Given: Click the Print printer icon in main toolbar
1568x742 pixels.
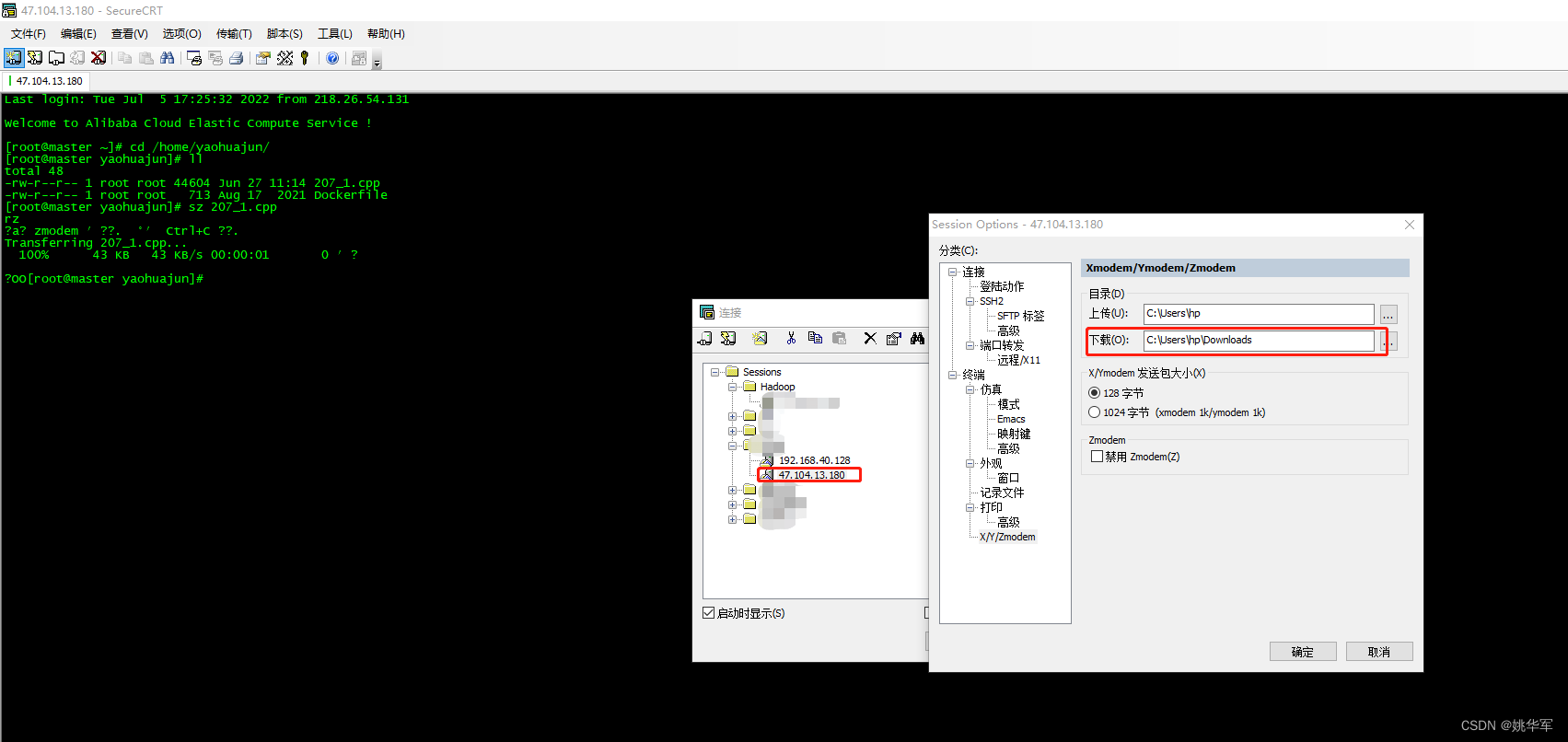Looking at the screenshot, I should pyautogui.click(x=237, y=58).
